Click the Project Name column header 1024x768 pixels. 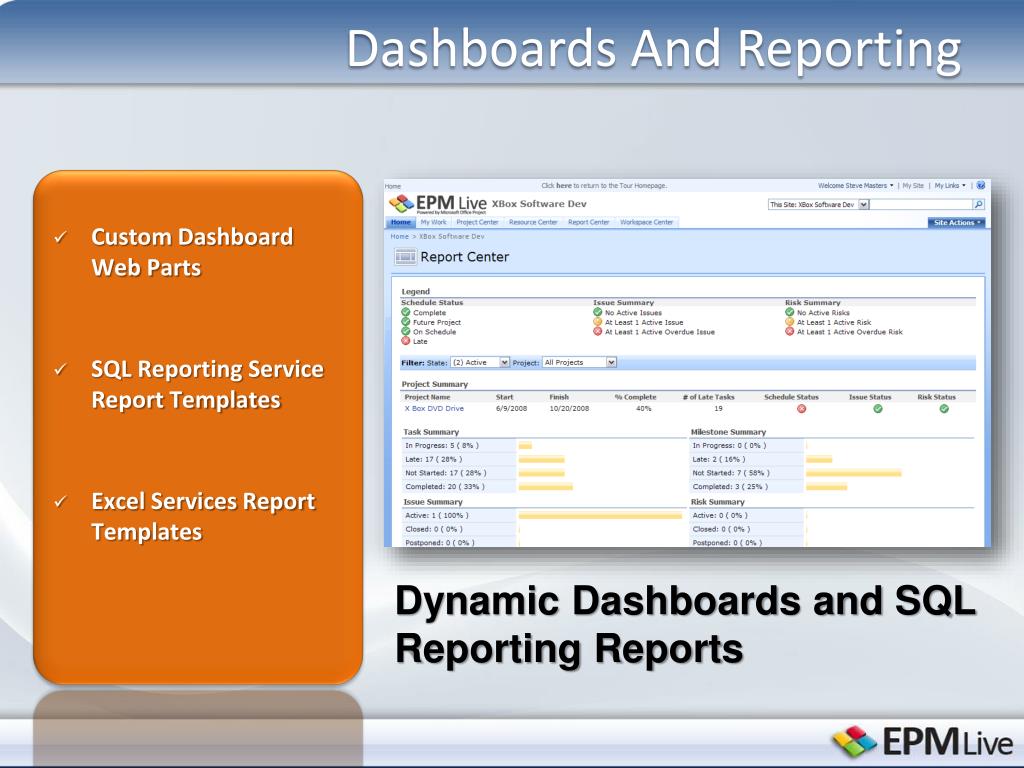[427, 397]
